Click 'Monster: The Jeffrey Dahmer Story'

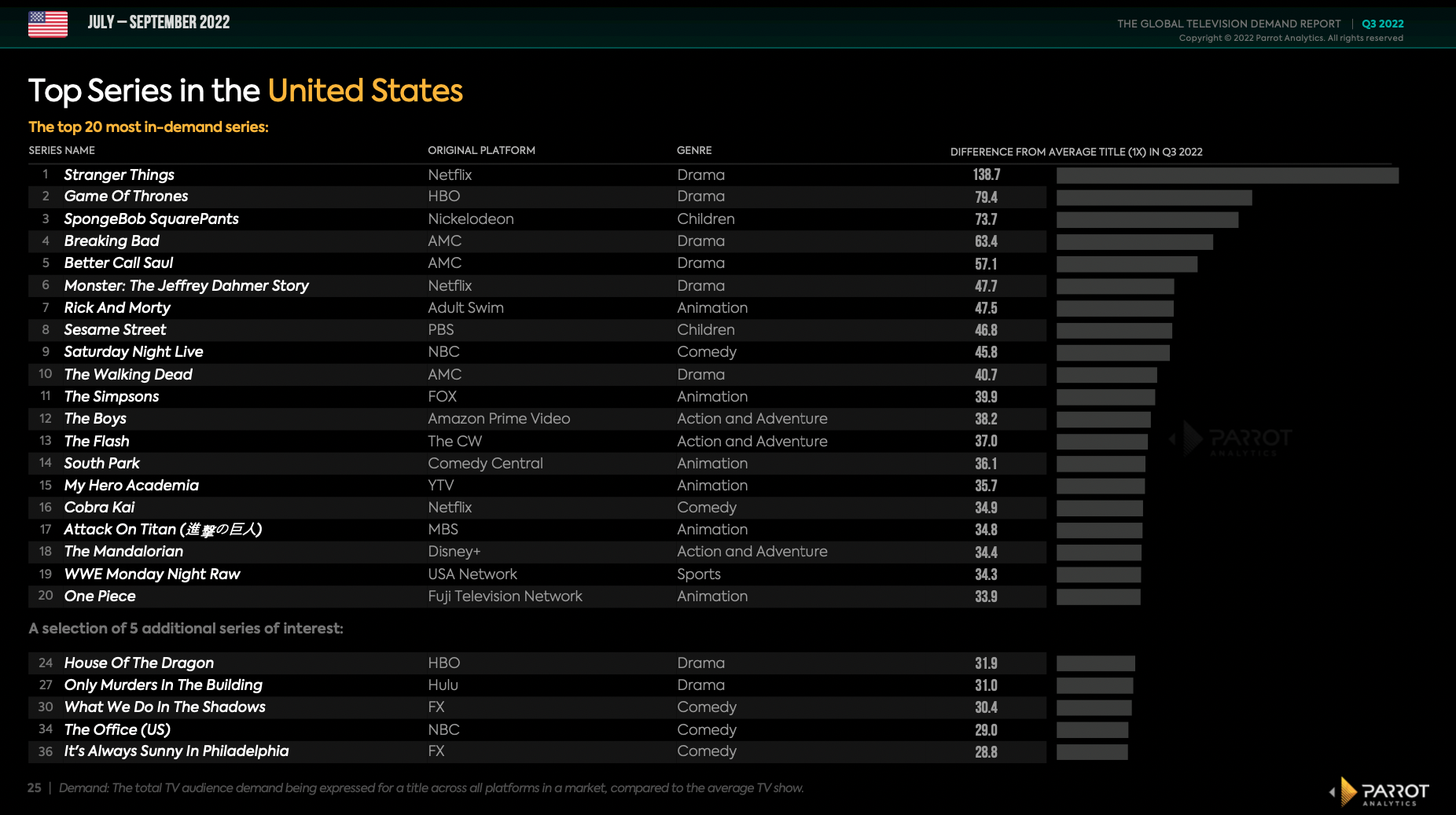point(186,285)
